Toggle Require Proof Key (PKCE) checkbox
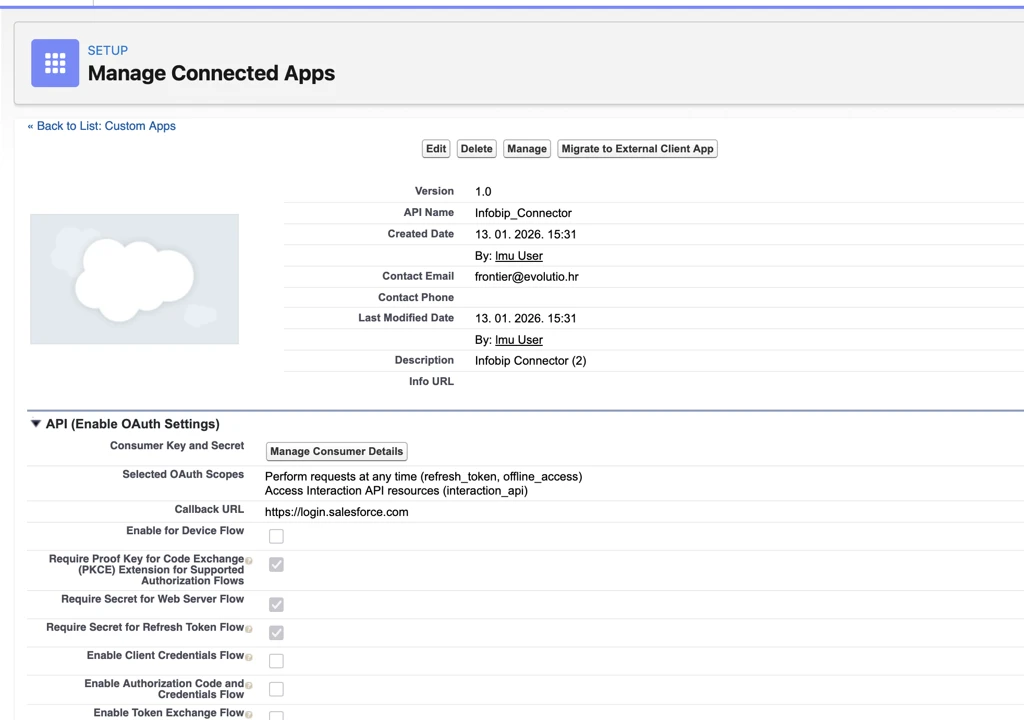Image resolution: width=1024 pixels, height=720 pixels. 276,565
